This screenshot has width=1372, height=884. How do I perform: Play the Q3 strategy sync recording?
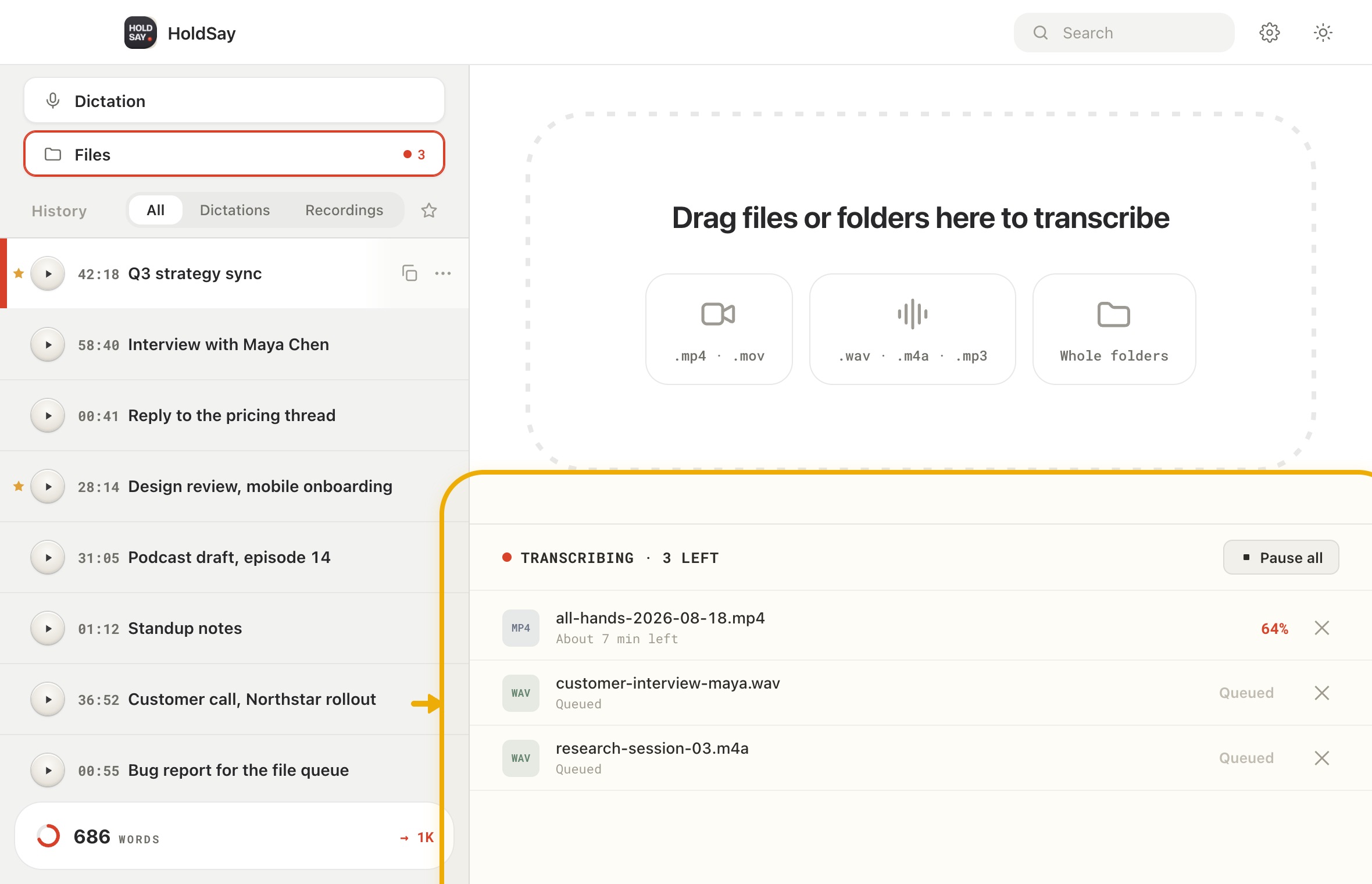click(48, 273)
